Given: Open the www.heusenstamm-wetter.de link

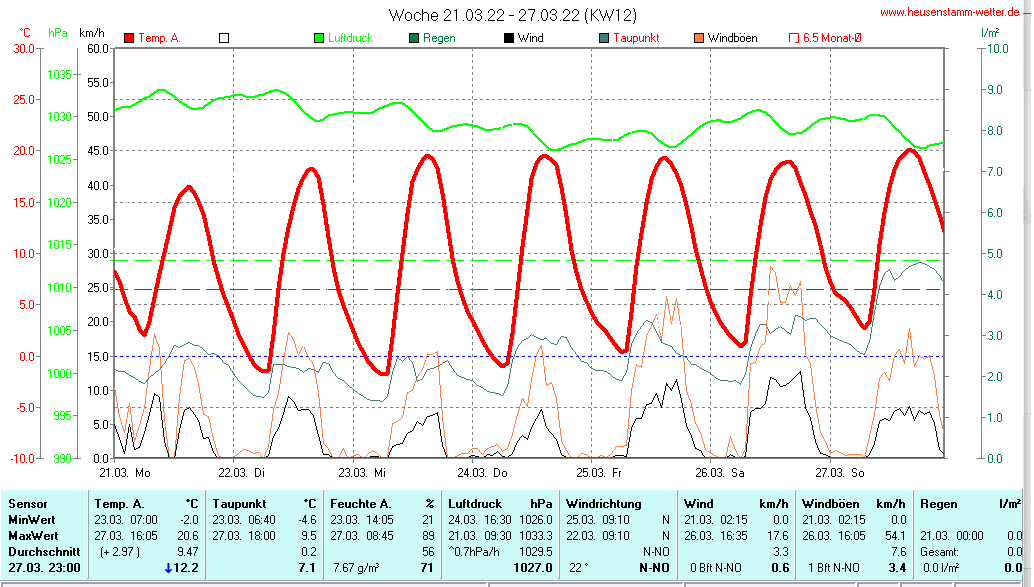Looking at the screenshot, I should pos(951,12).
